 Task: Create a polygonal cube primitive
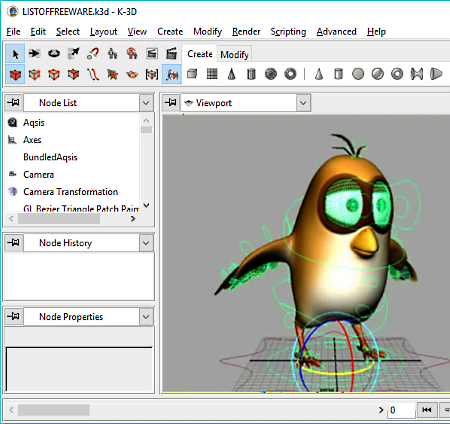pyautogui.click(x=192, y=74)
